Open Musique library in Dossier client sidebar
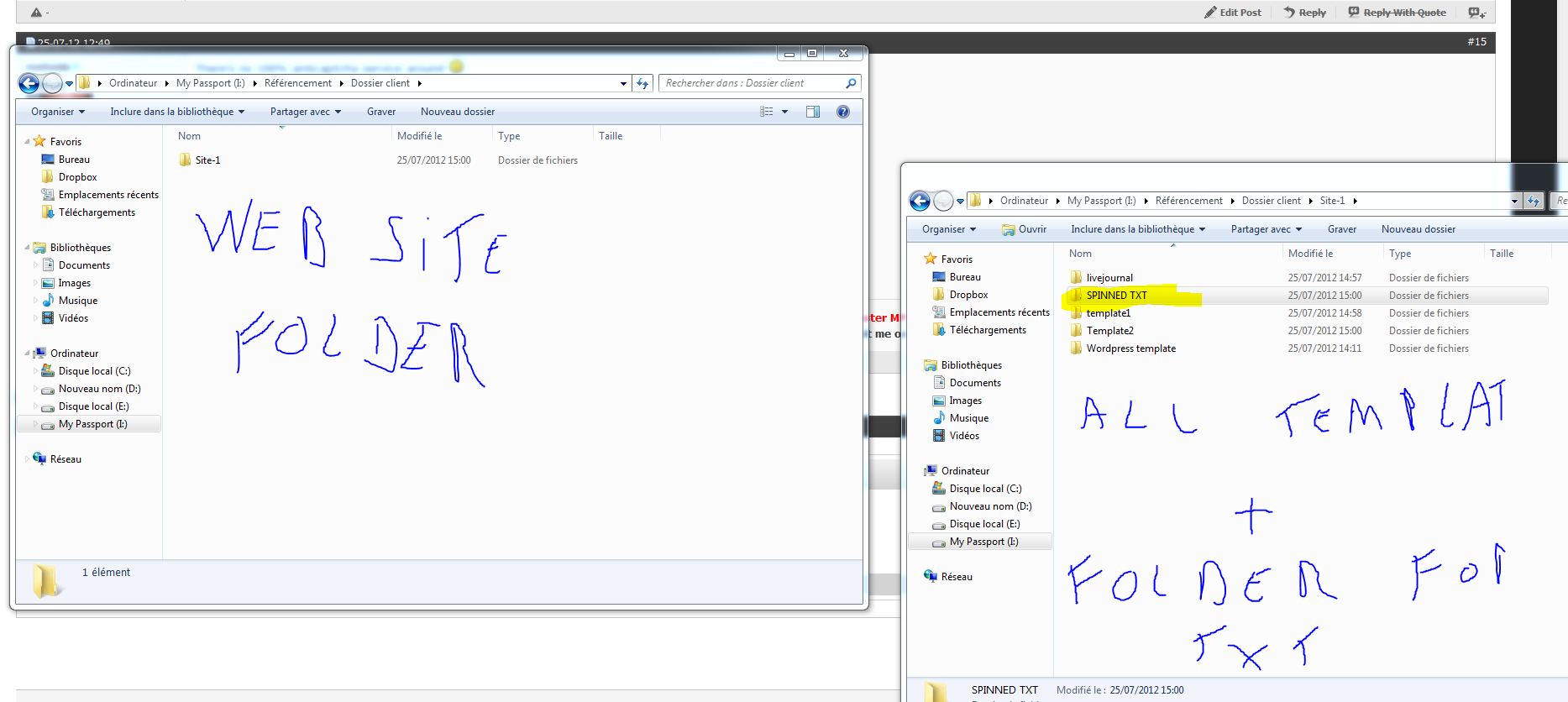The height and width of the screenshot is (702, 1568). [69, 301]
